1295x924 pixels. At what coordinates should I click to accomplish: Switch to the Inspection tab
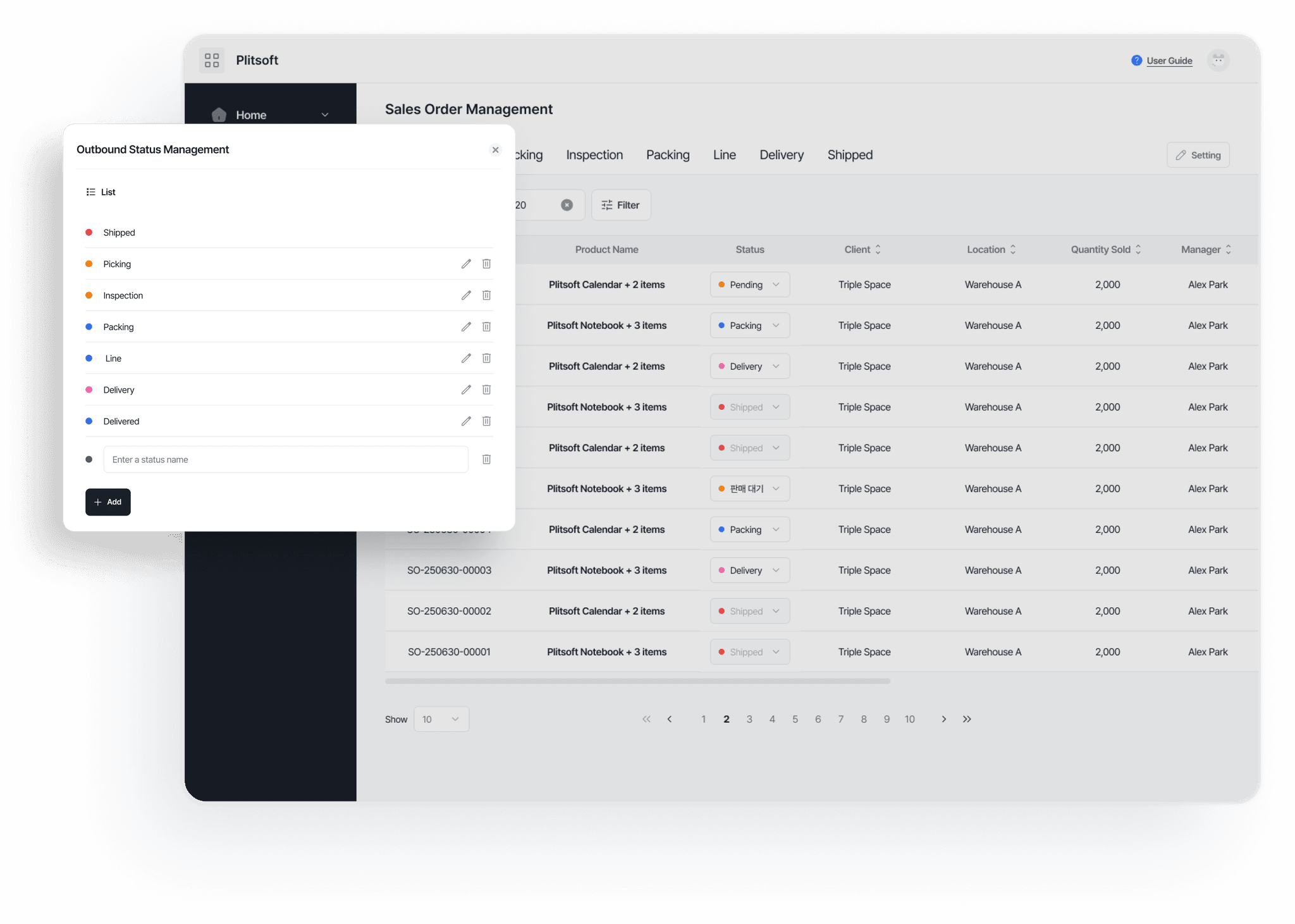pos(594,155)
